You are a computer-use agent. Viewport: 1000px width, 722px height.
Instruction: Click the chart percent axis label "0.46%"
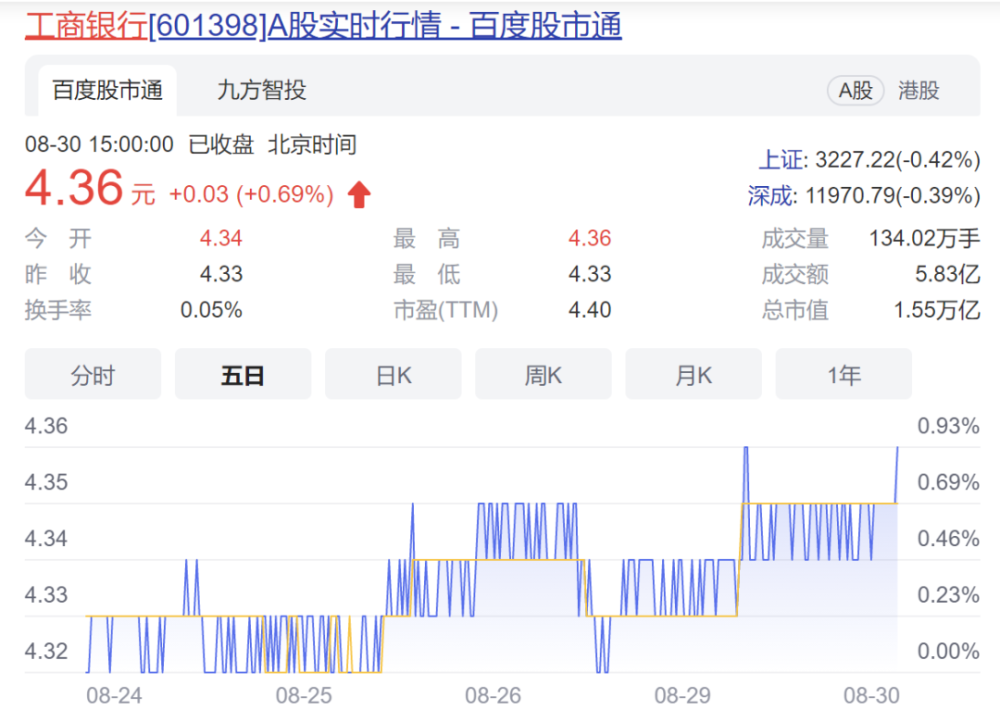click(x=948, y=538)
